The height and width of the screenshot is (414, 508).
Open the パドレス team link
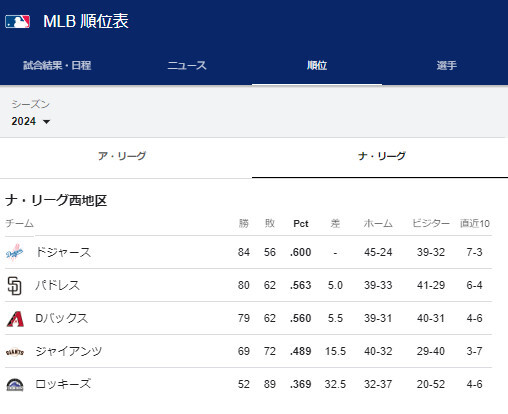[x=58, y=286]
